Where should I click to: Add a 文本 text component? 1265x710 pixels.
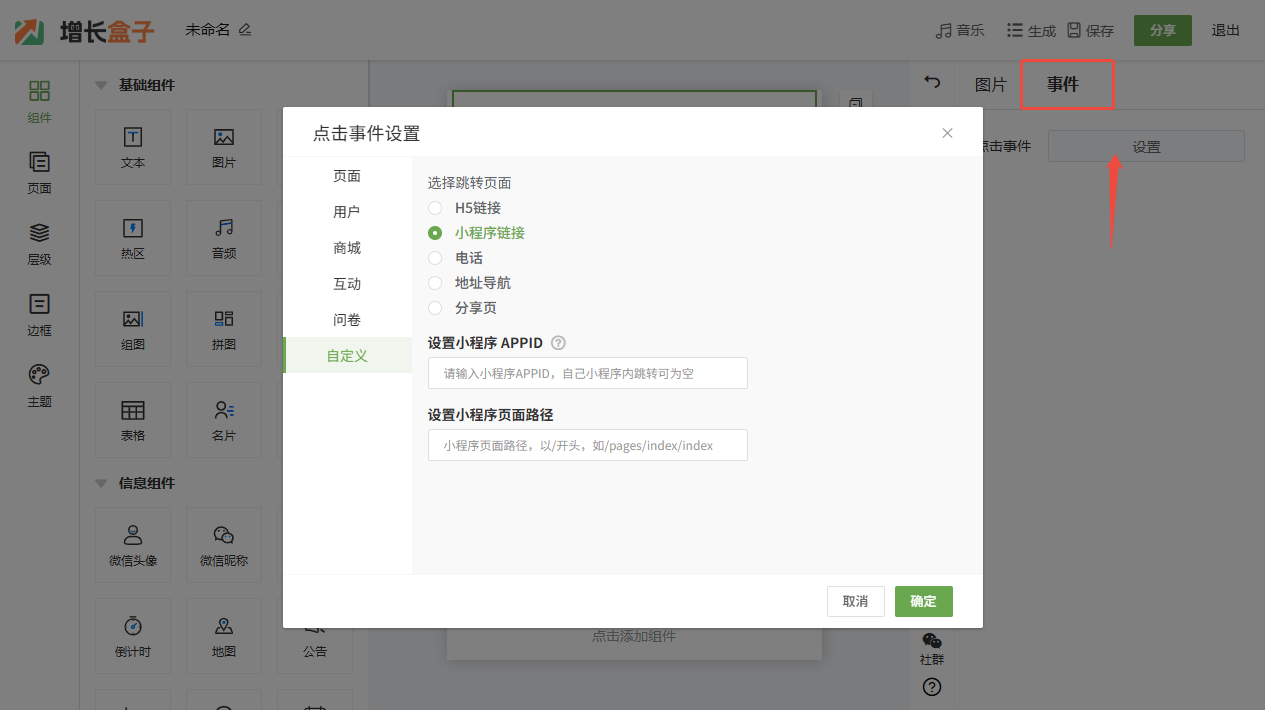[x=133, y=147]
